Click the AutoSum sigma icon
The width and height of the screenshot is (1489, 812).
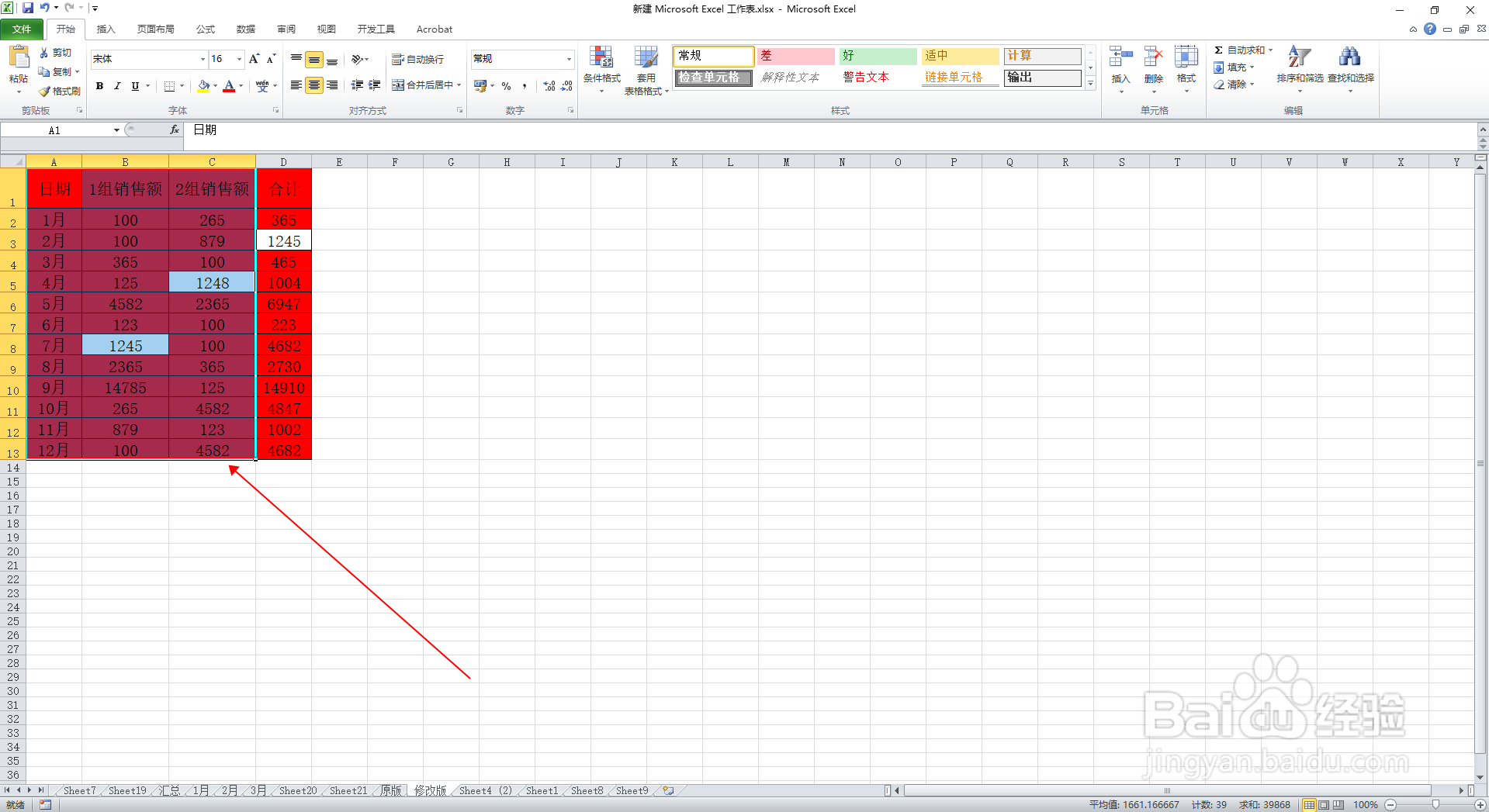1219,50
